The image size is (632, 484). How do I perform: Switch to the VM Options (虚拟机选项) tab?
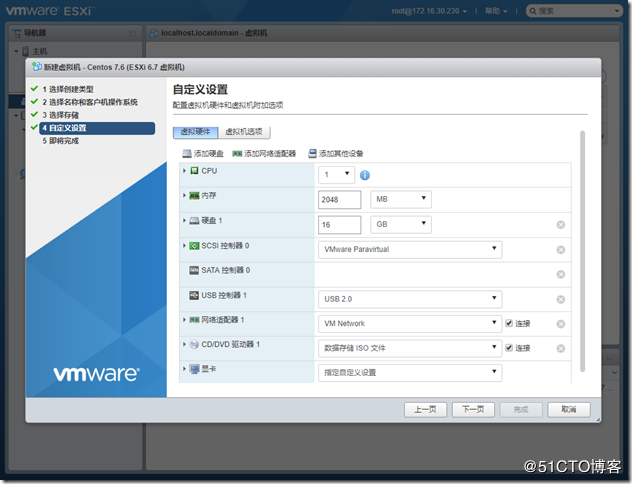tap(244, 132)
